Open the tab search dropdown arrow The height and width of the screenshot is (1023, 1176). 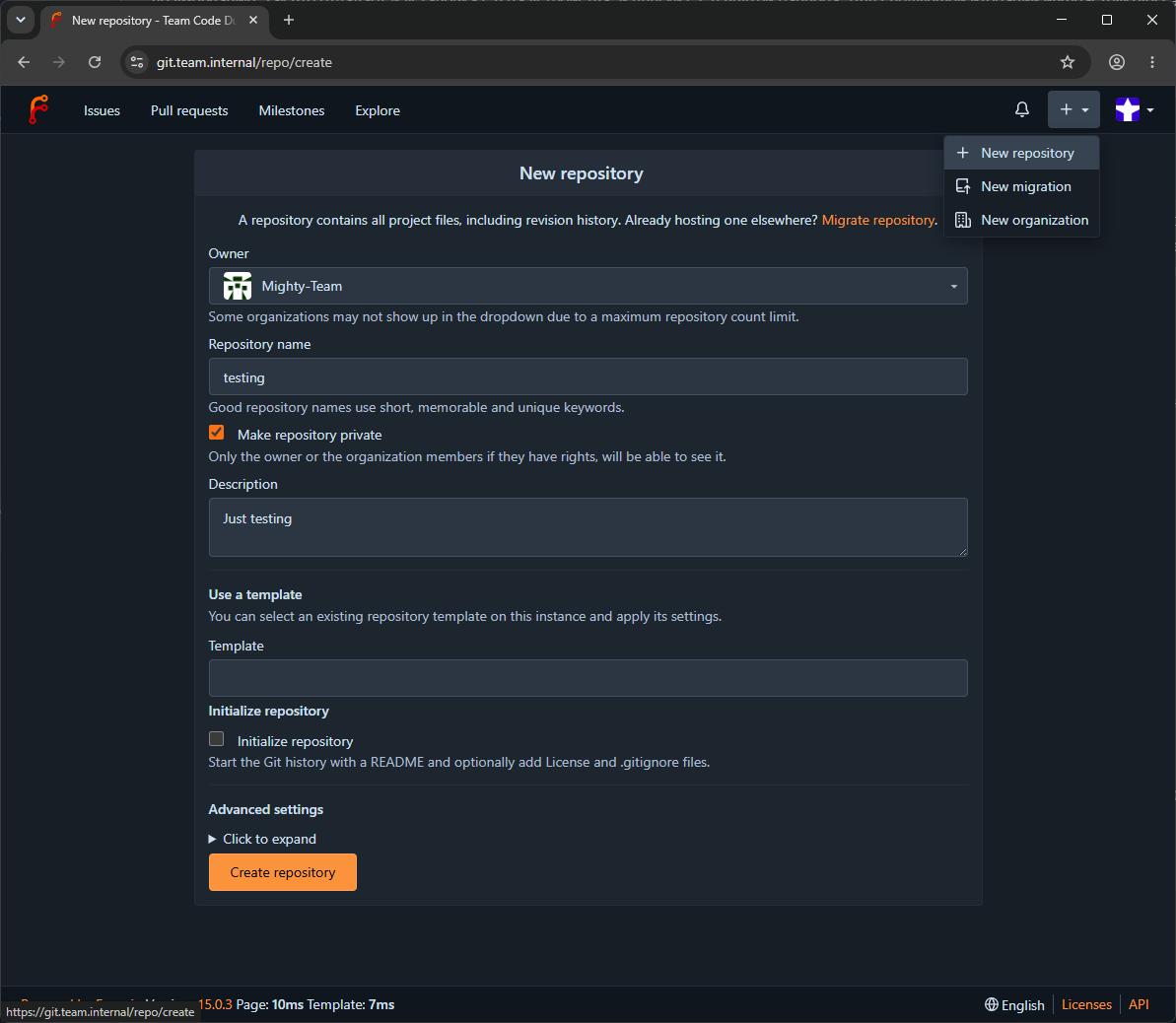tap(21, 20)
